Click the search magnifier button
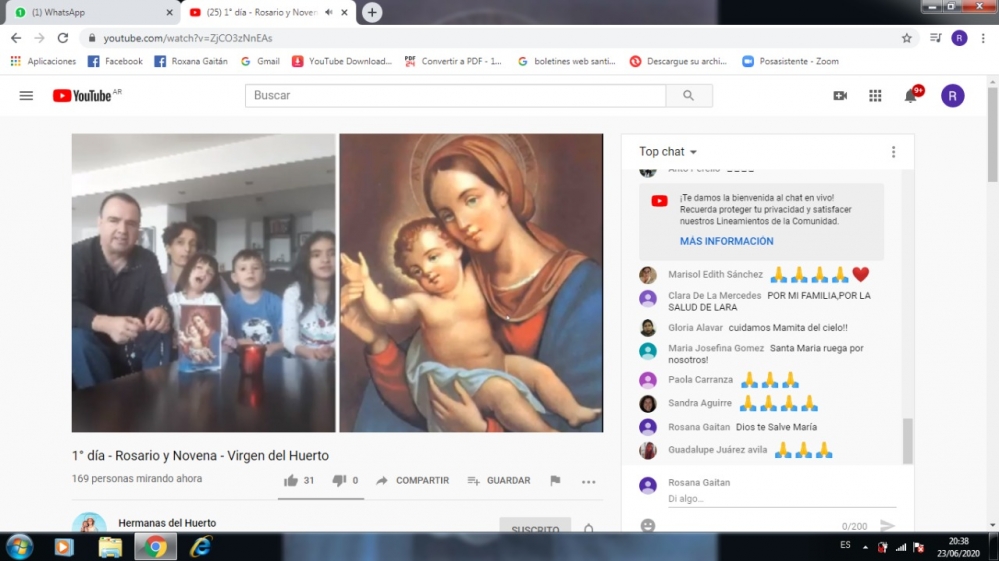Image resolution: width=999 pixels, height=561 pixels. click(x=689, y=96)
